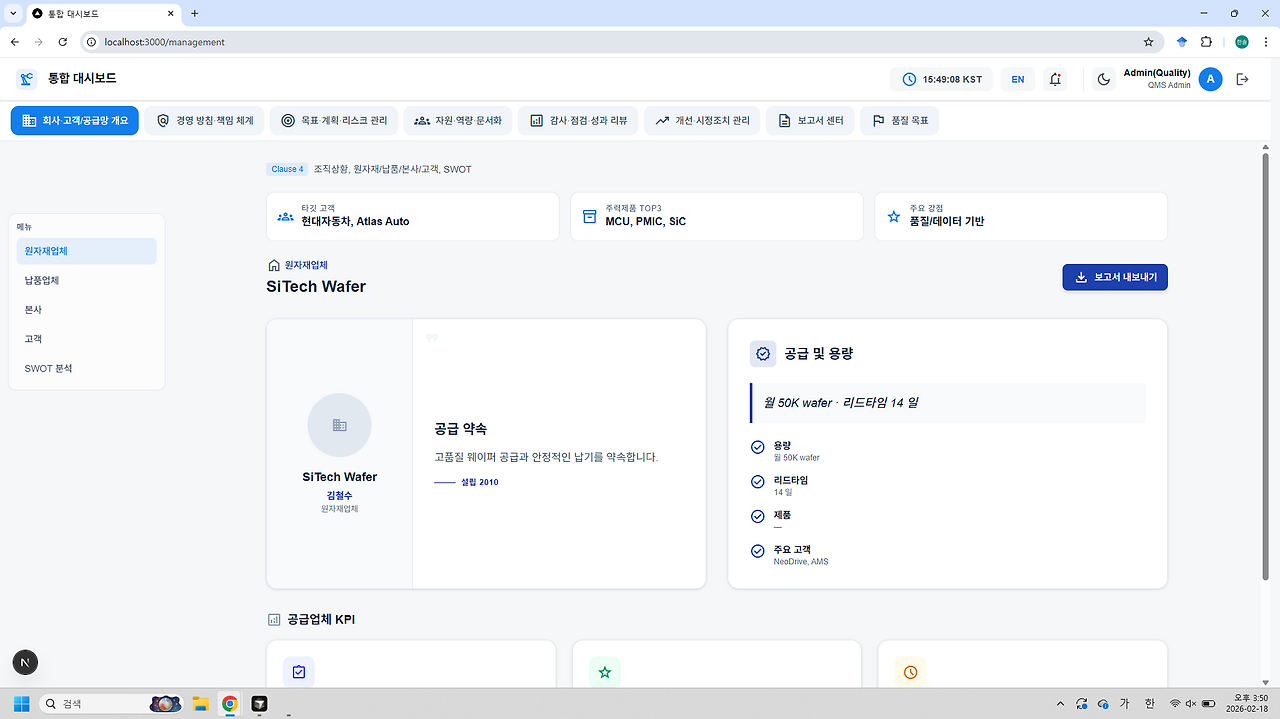This screenshot has height=719, width=1280.
Task: Click the Clause 4 badge
Action: 287,169
